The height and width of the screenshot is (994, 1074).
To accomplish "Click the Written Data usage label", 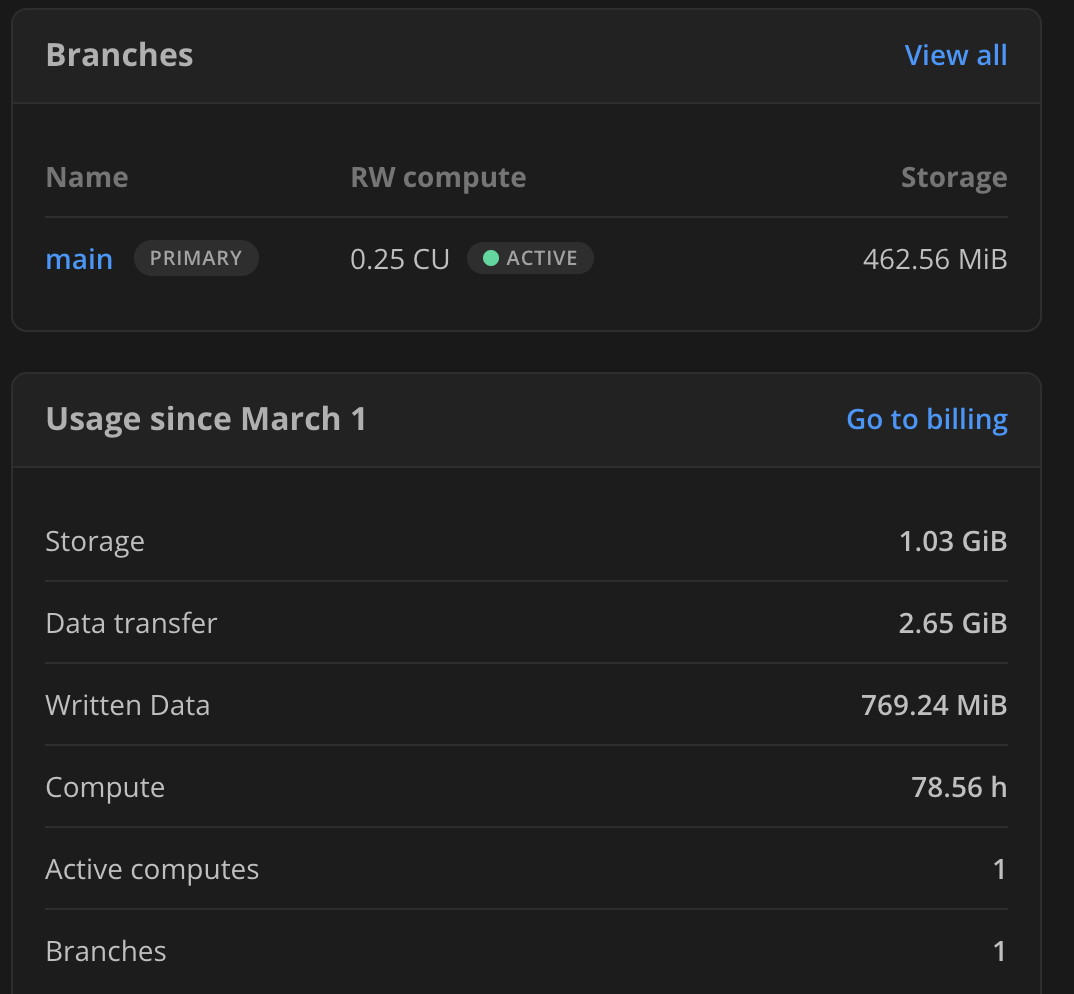I will tap(128, 705).
